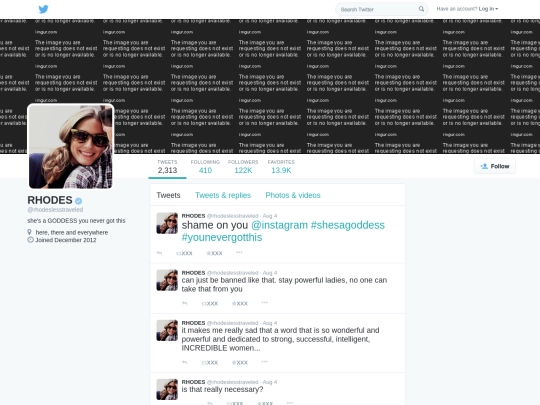Retweet the 'makes me really sad' tweet

(210, 362)
